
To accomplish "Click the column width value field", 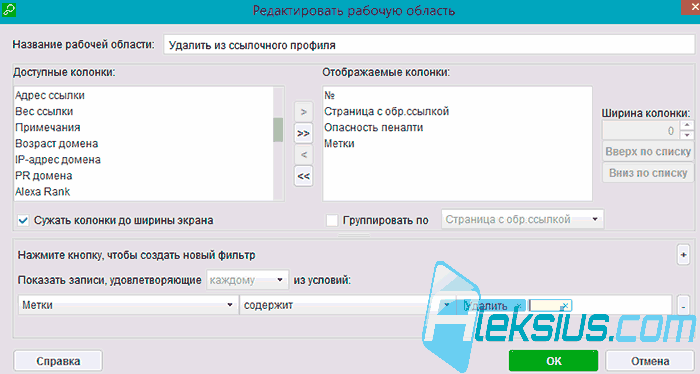I will click(x=641, y=131).
